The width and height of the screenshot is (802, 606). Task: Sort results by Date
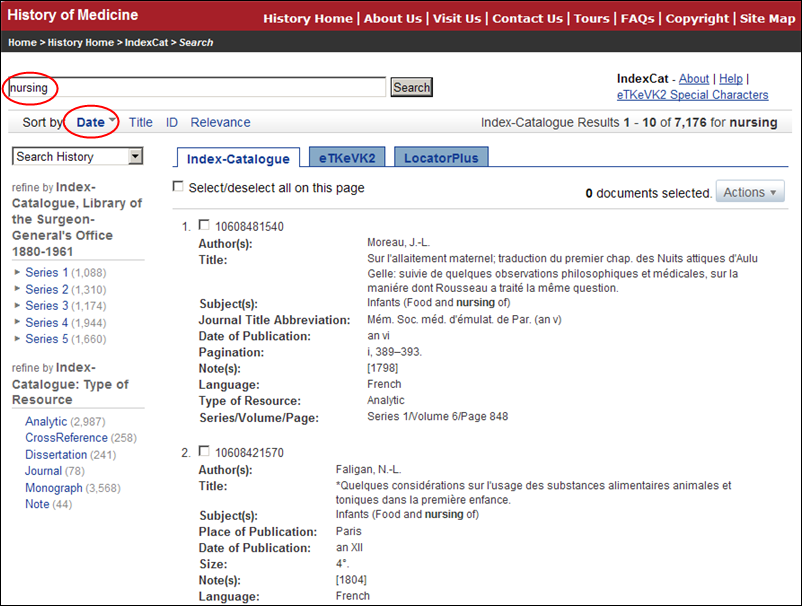(91, 123)
